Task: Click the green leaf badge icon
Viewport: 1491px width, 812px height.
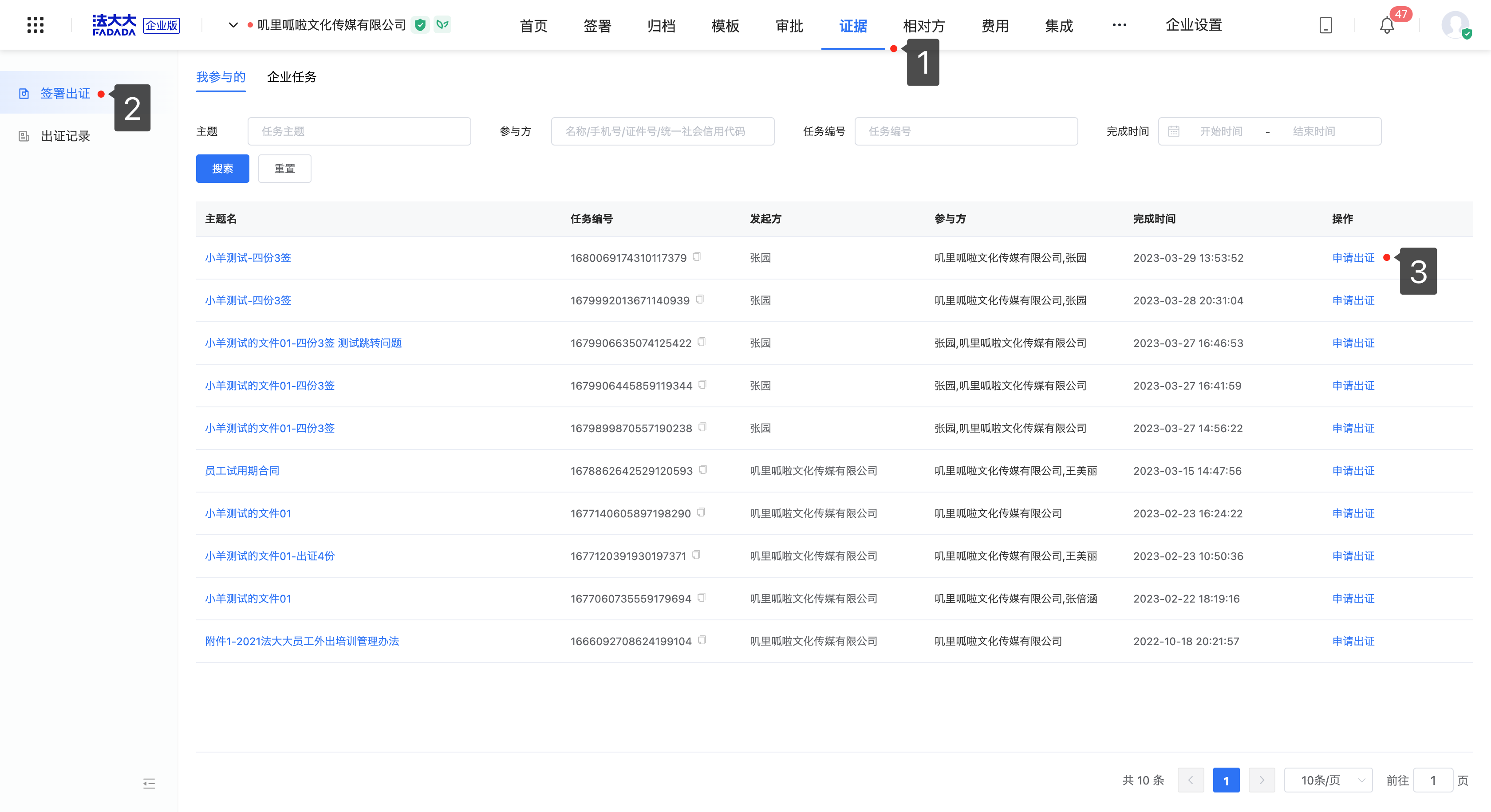Action: point(442,25)
